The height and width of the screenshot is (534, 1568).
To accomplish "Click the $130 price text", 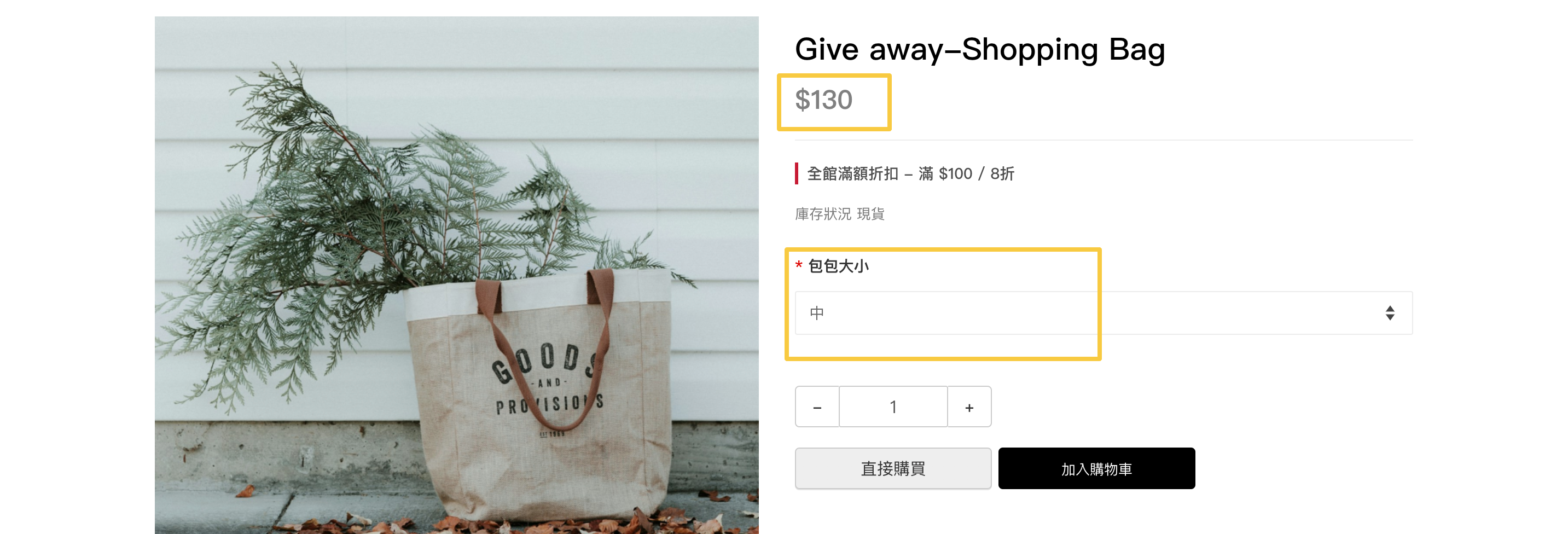I will click(x=823, y=100).
